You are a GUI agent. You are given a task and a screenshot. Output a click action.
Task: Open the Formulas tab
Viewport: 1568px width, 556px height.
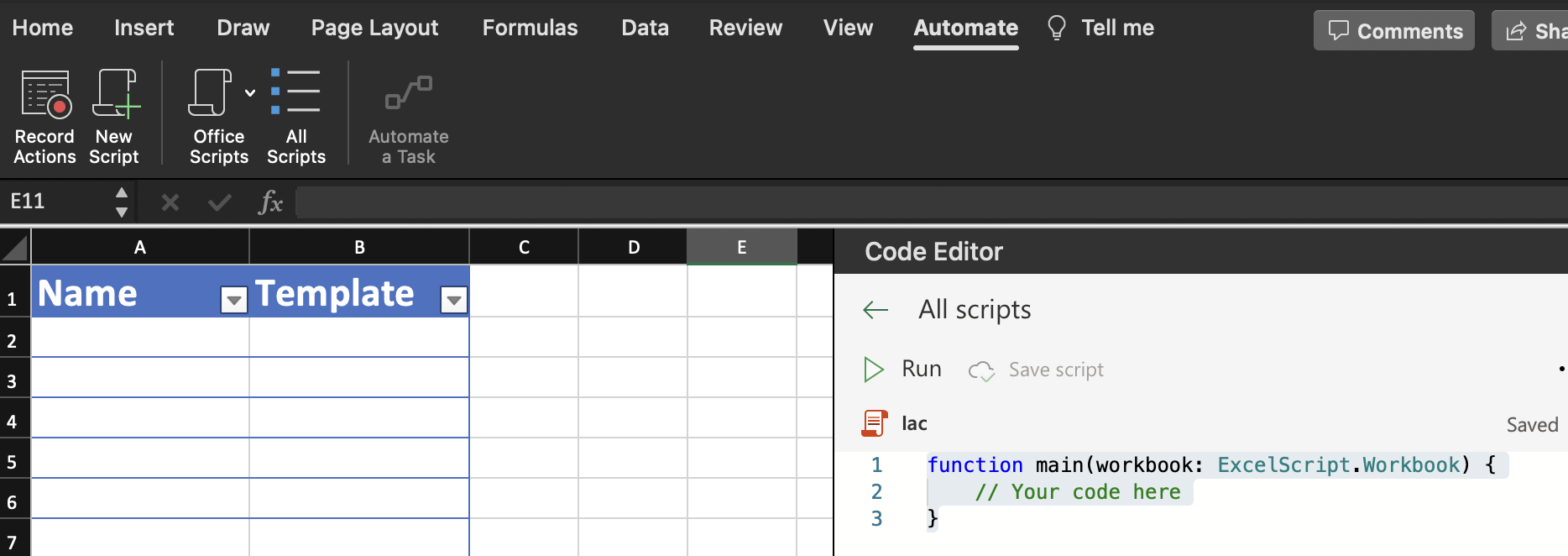[x=530, y=28]
